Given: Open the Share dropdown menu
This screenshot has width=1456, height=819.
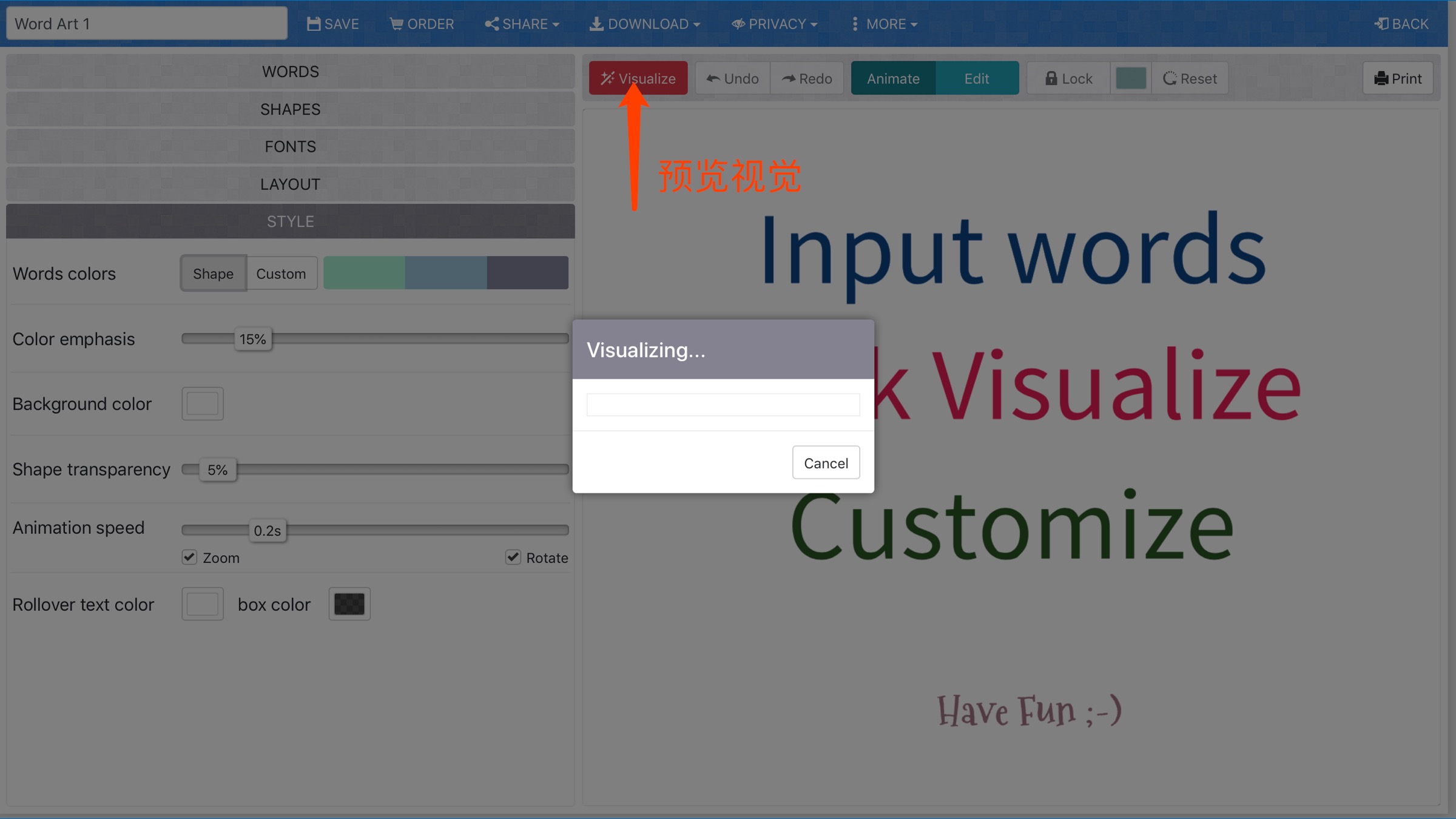Looking at the screenshot, I should click(522, 24).
